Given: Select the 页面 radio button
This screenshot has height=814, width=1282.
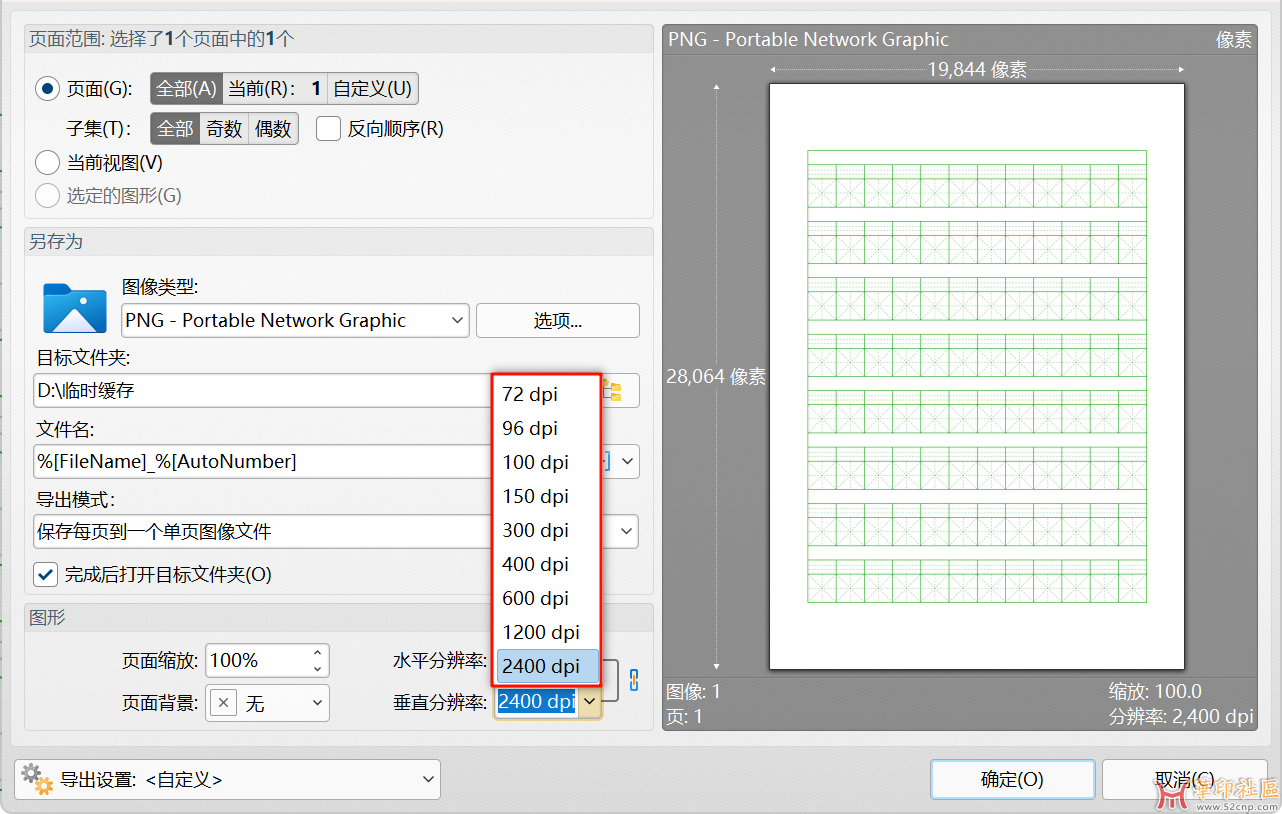Looking at the screenshot, I should (47, 89).
